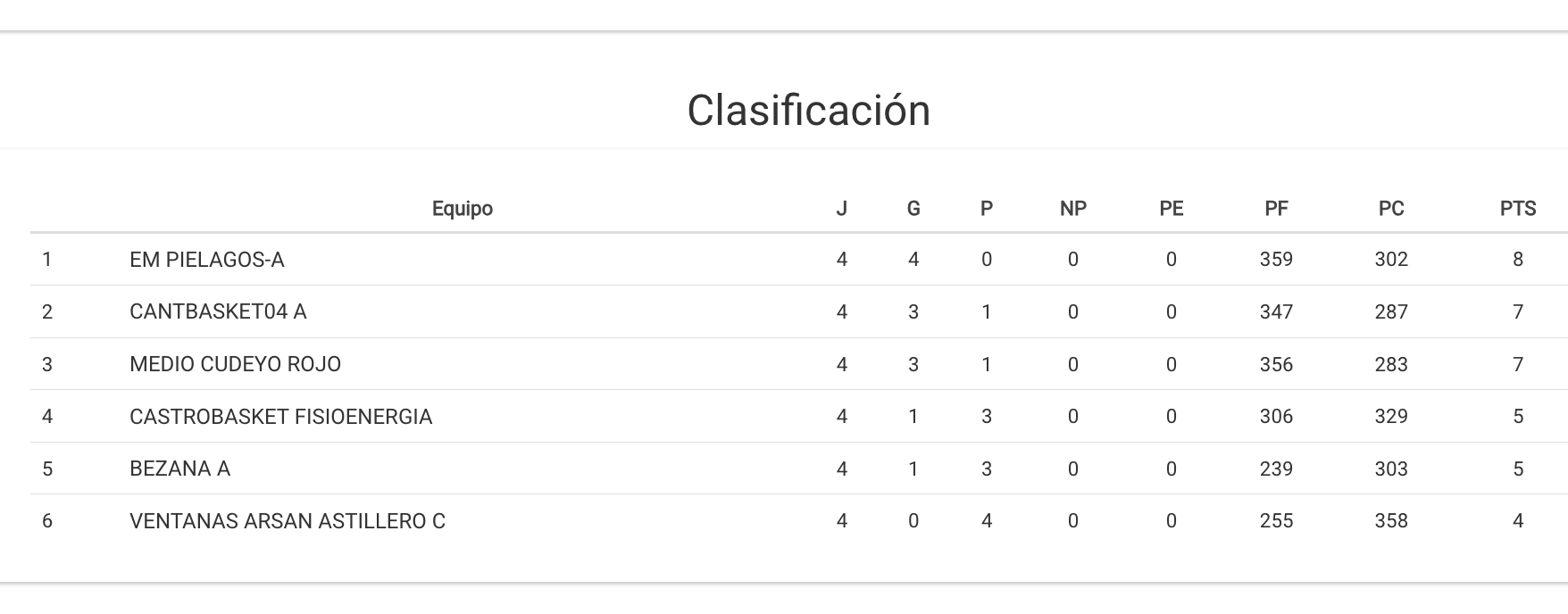Screen dimensions: 1568x614
Task: Sort by the PTS column header
Action: tap(1517, 209)
